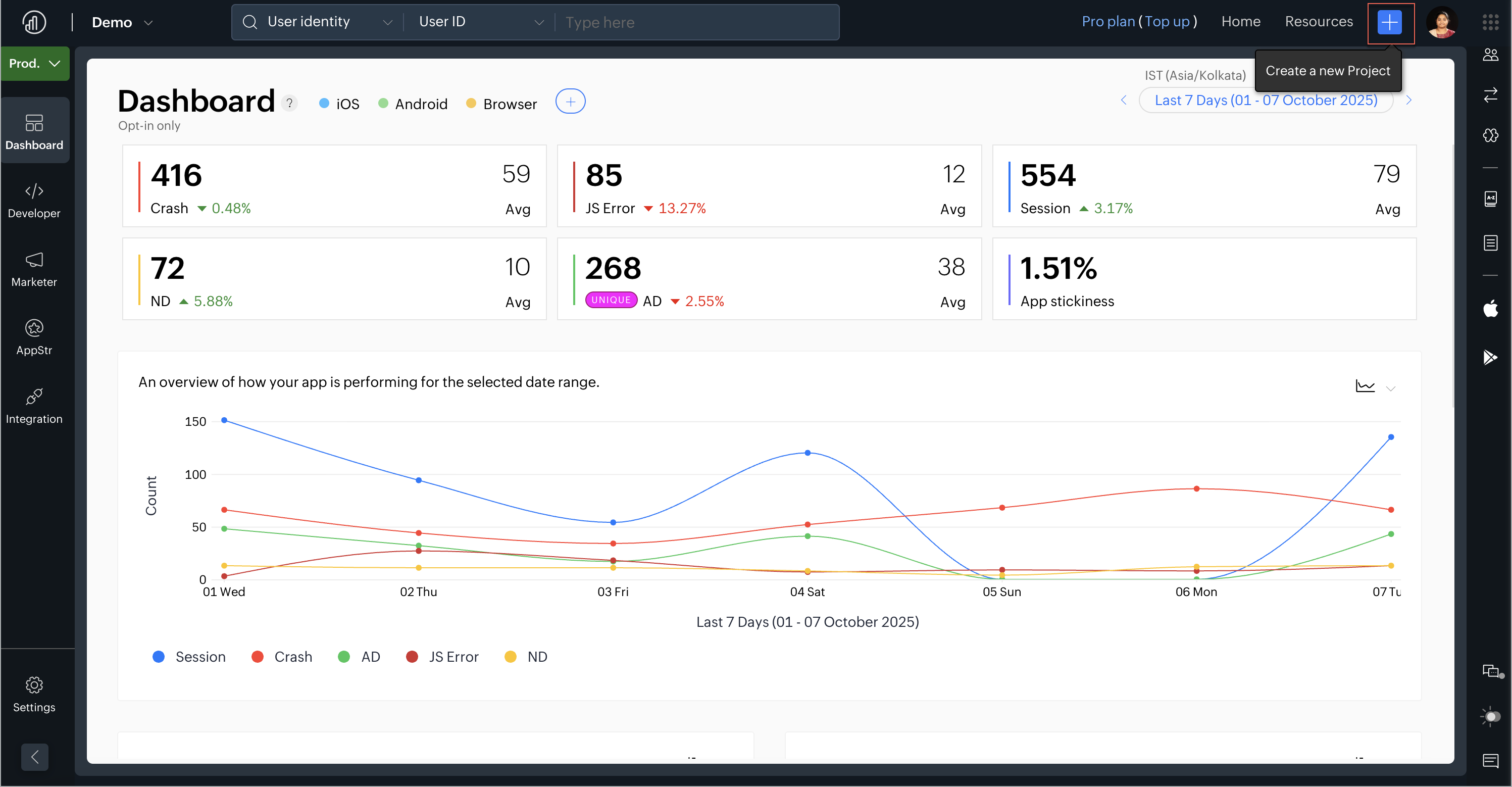Open the Last 7 Days date range picker
This screenshot has width=1512, height=787.
pos(1266,101)
